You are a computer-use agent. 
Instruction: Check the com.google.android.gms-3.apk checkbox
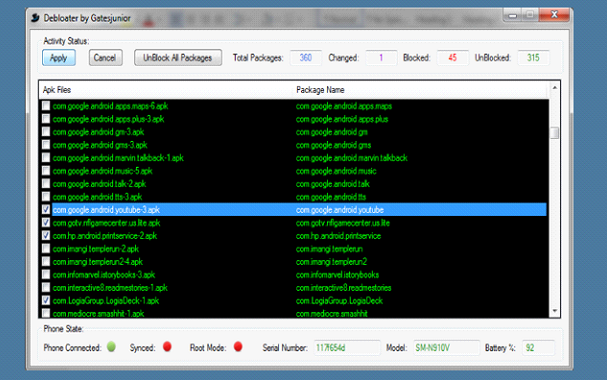(46, 145)
